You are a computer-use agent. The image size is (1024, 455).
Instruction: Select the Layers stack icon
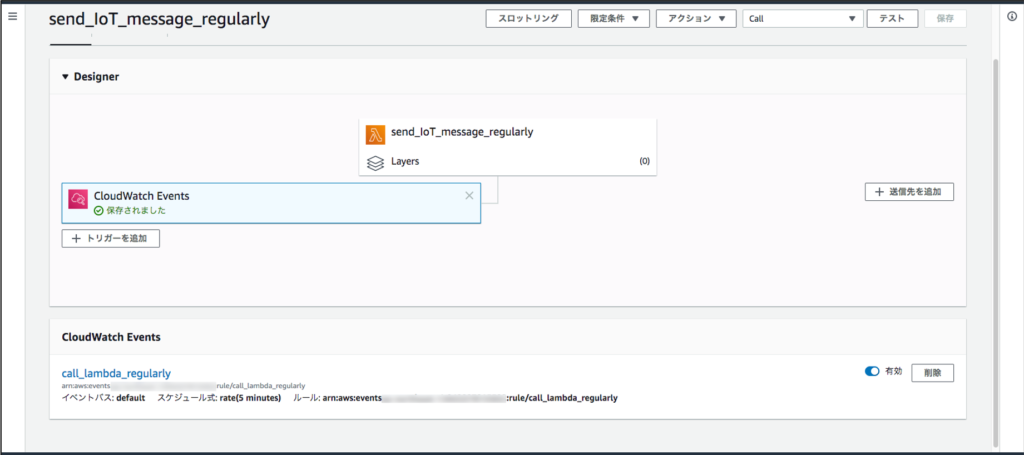pyautogui.click(x=376, y=162)
